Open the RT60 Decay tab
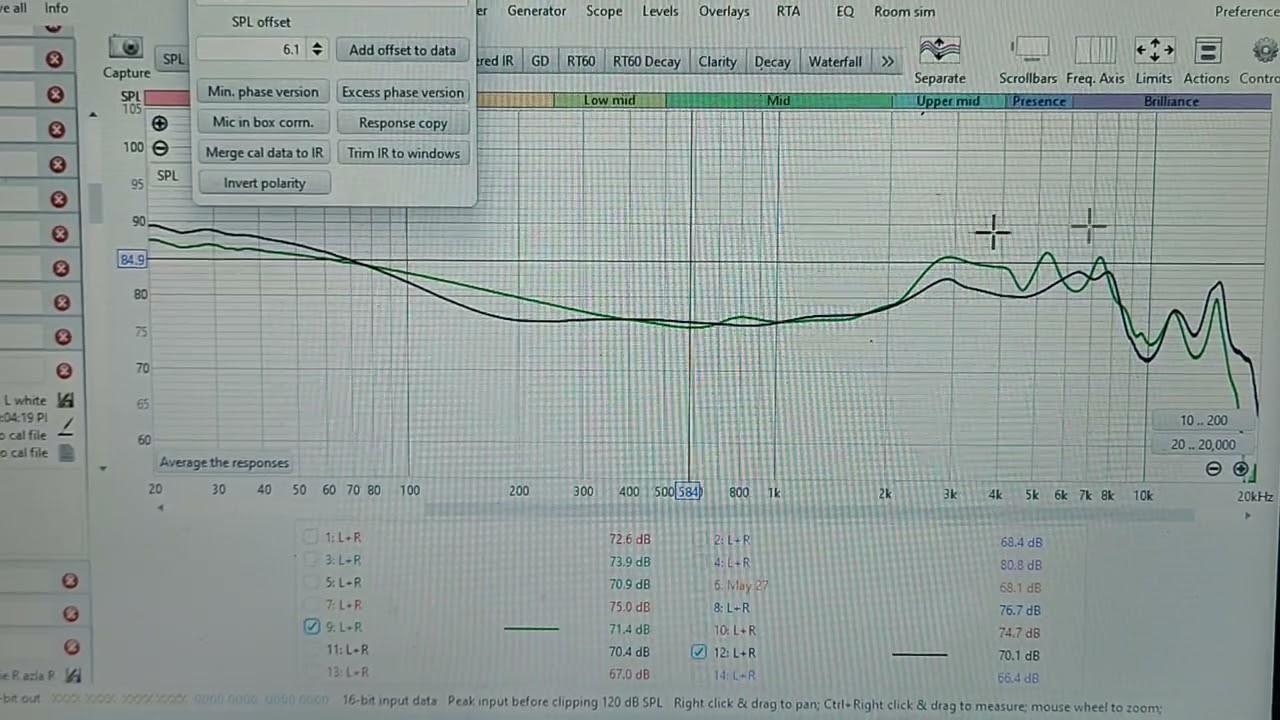1280x720 pixels. pos(646,61)
